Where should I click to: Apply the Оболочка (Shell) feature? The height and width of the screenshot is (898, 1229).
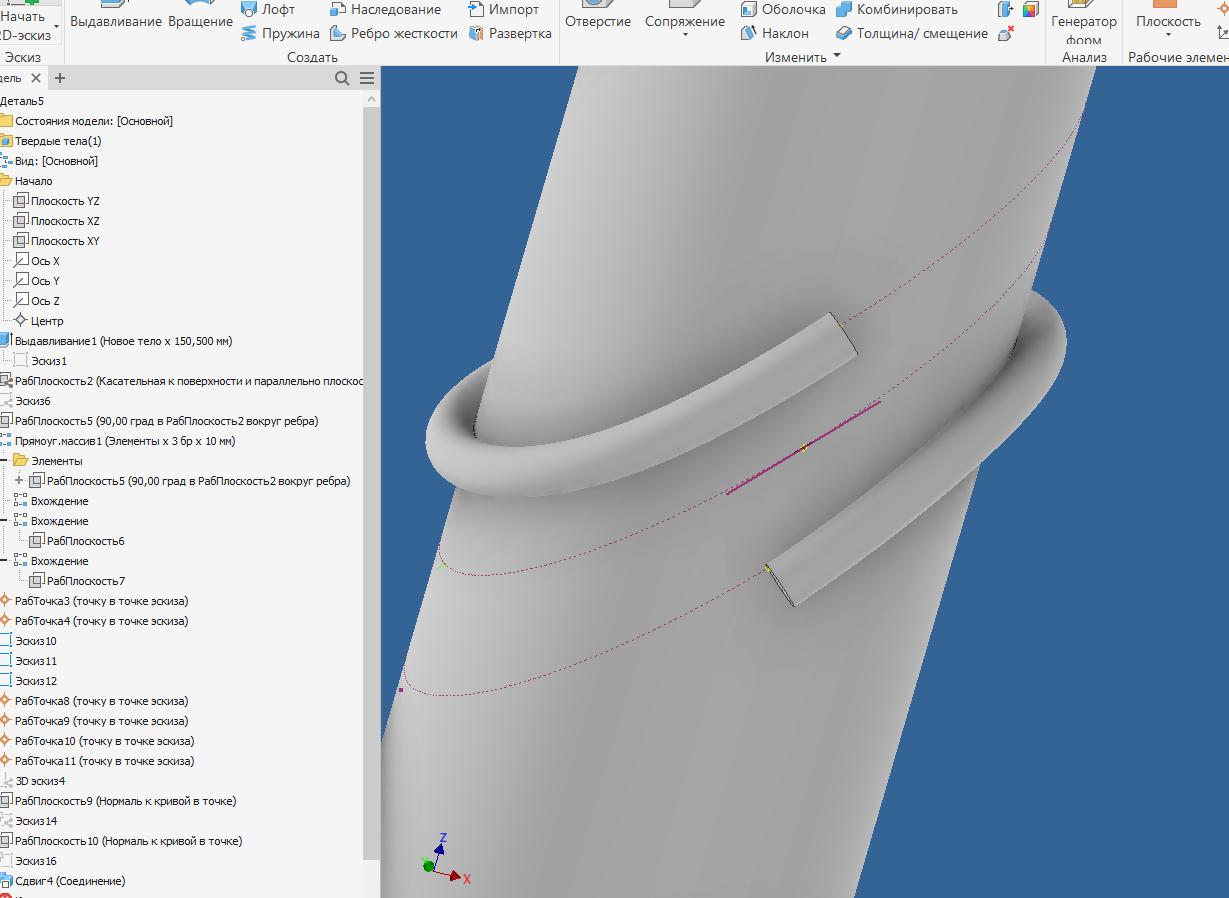[x=787, y=9]
